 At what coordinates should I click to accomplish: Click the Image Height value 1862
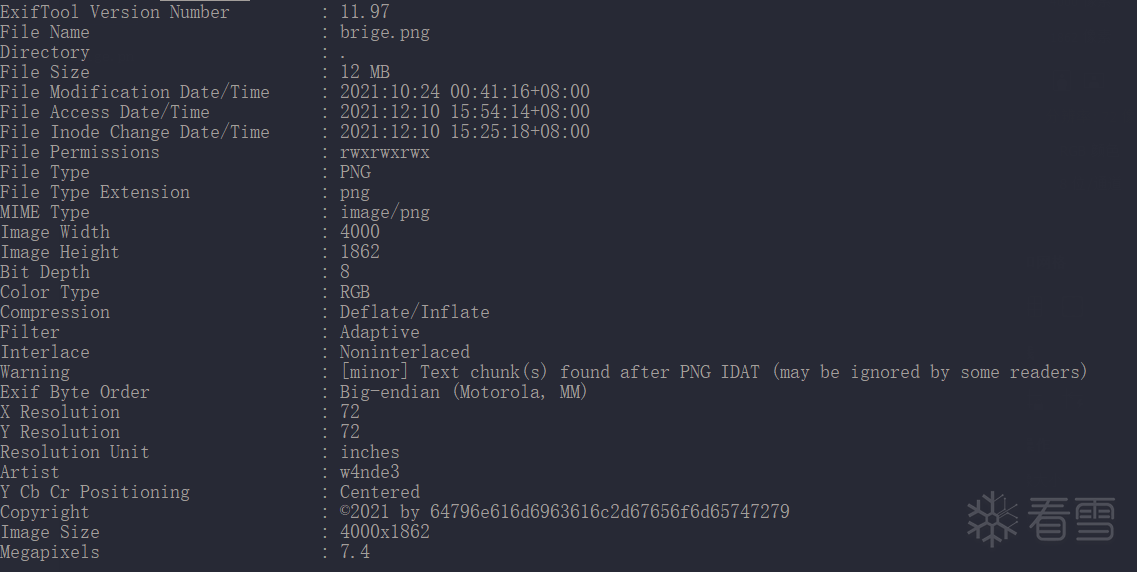[x=360, y=252]
